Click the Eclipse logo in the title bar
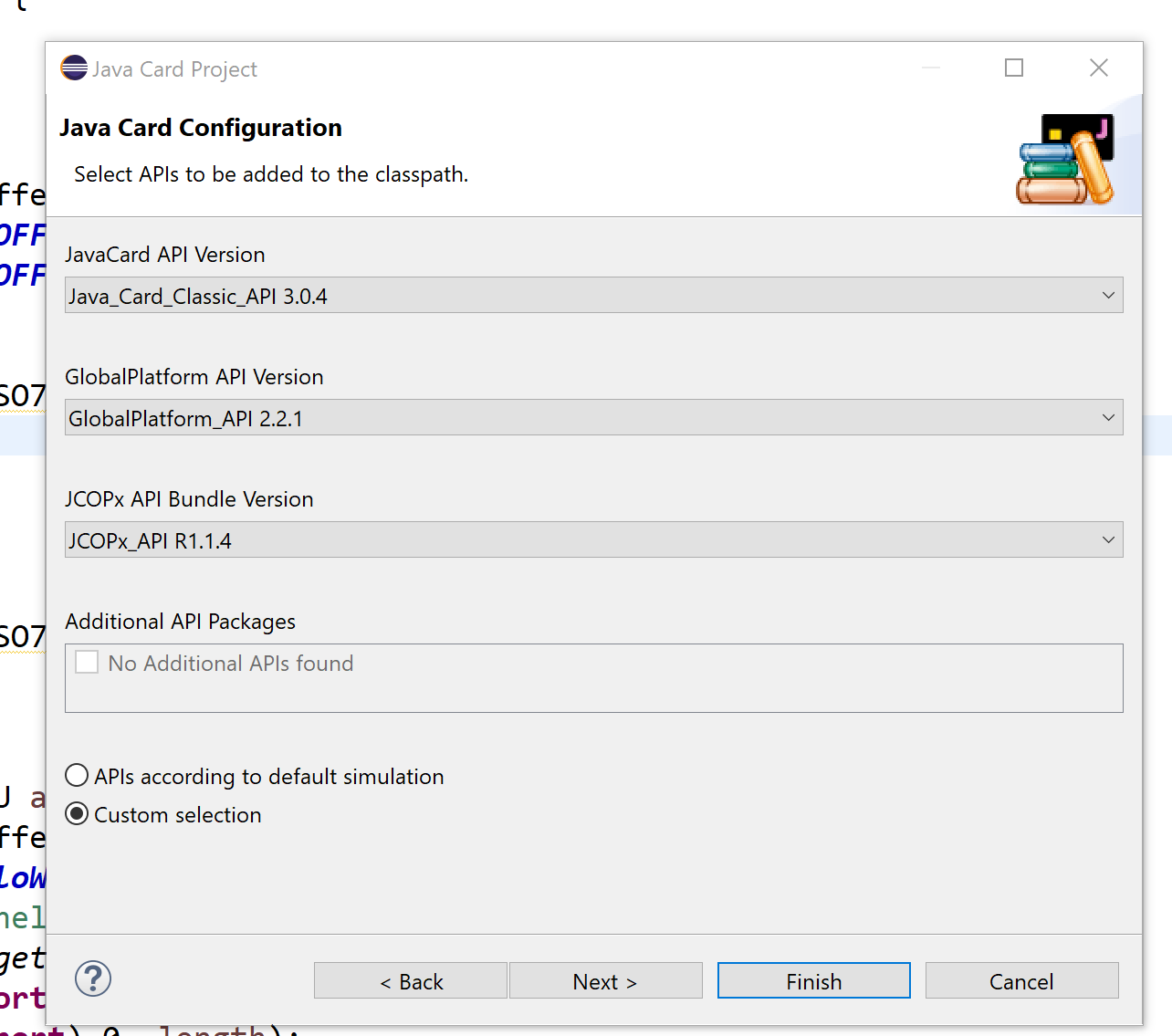1172x1036 pixels. pos(73,68)
